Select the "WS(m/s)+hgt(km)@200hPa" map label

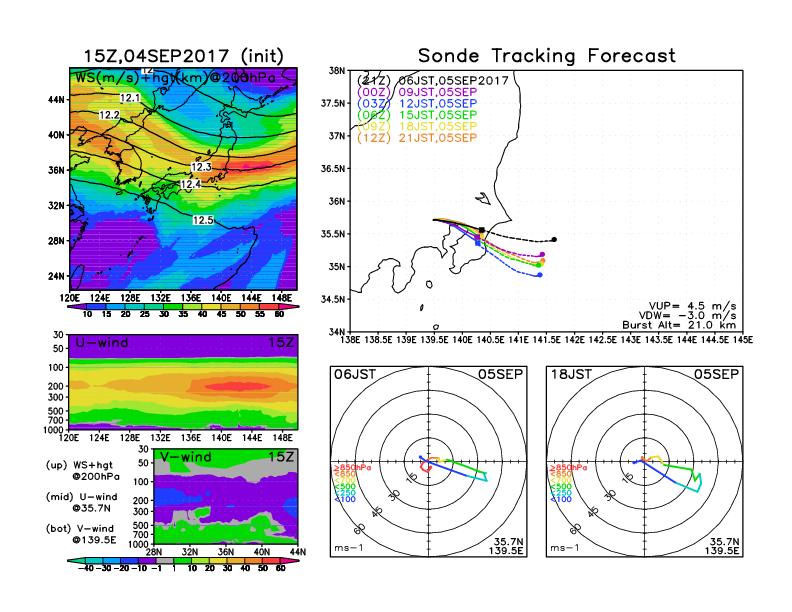175,78
